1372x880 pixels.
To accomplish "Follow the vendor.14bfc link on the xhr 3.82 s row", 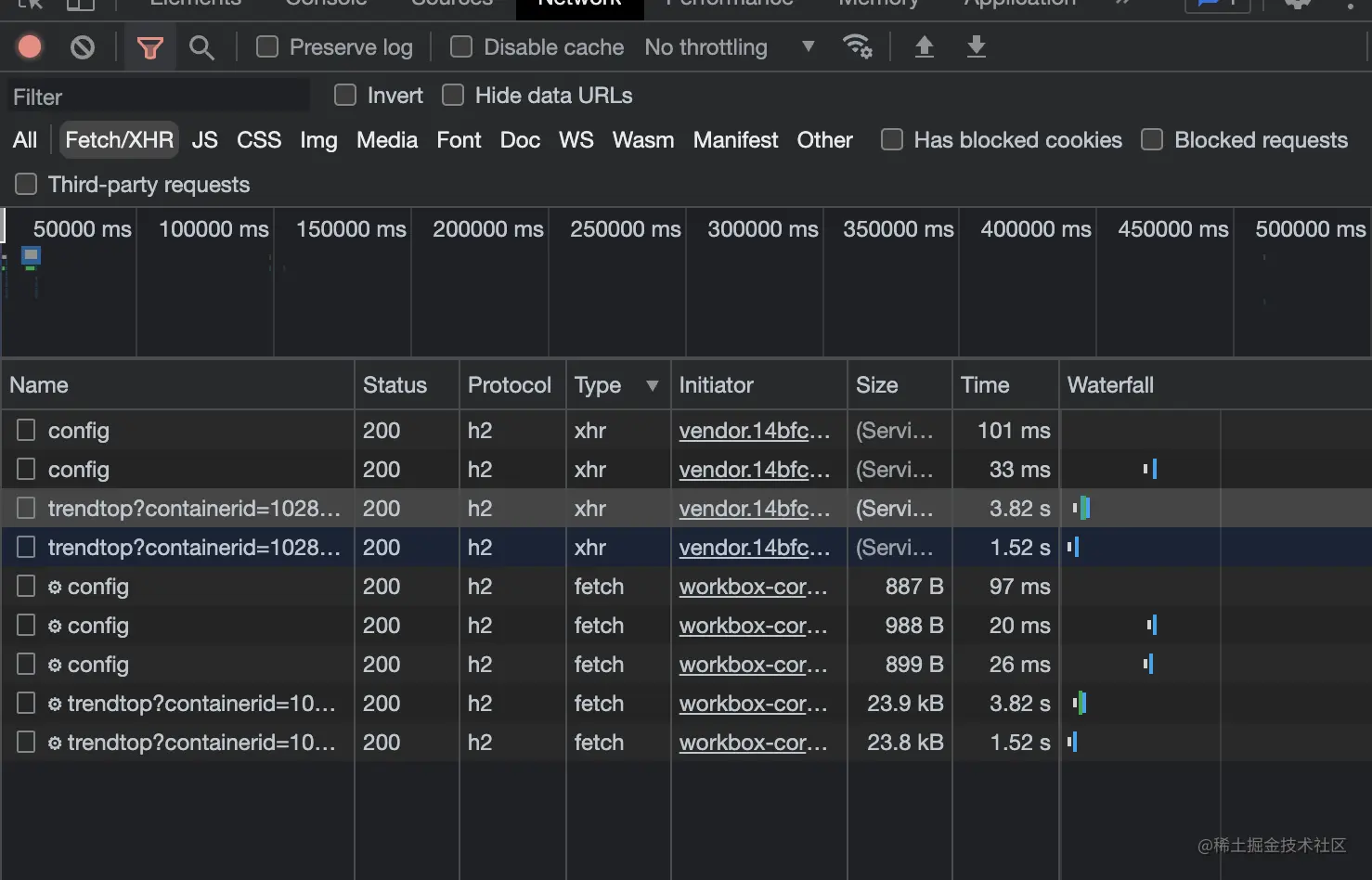I will (755, 509).
